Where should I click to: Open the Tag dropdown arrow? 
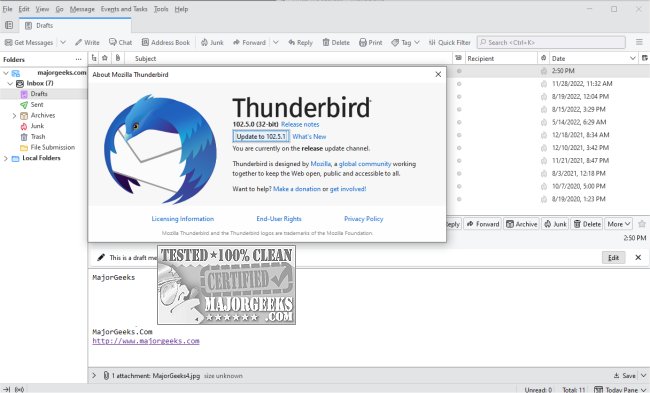(x=417, y=42)
